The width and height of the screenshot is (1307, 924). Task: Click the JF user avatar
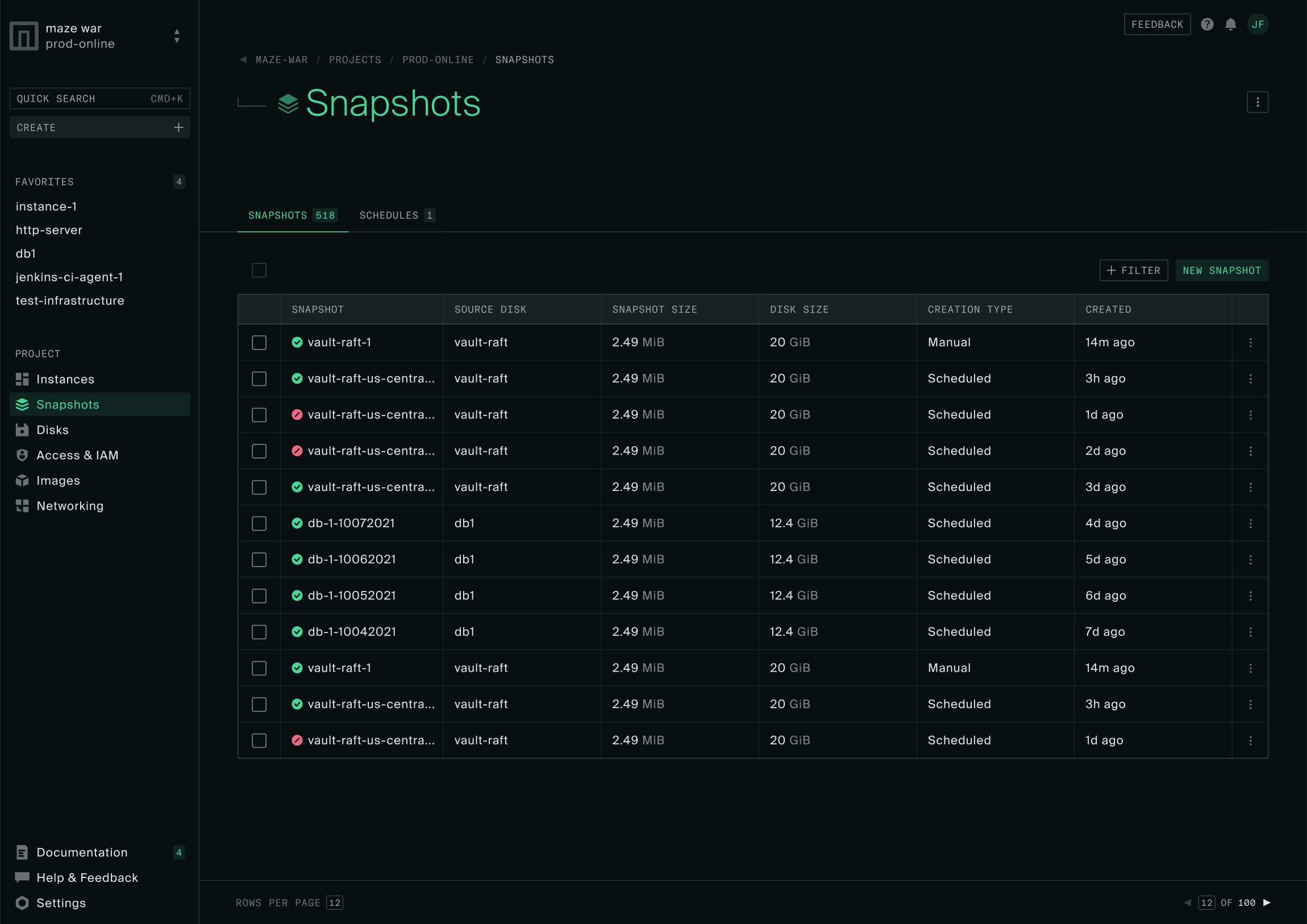[1257, 24]
